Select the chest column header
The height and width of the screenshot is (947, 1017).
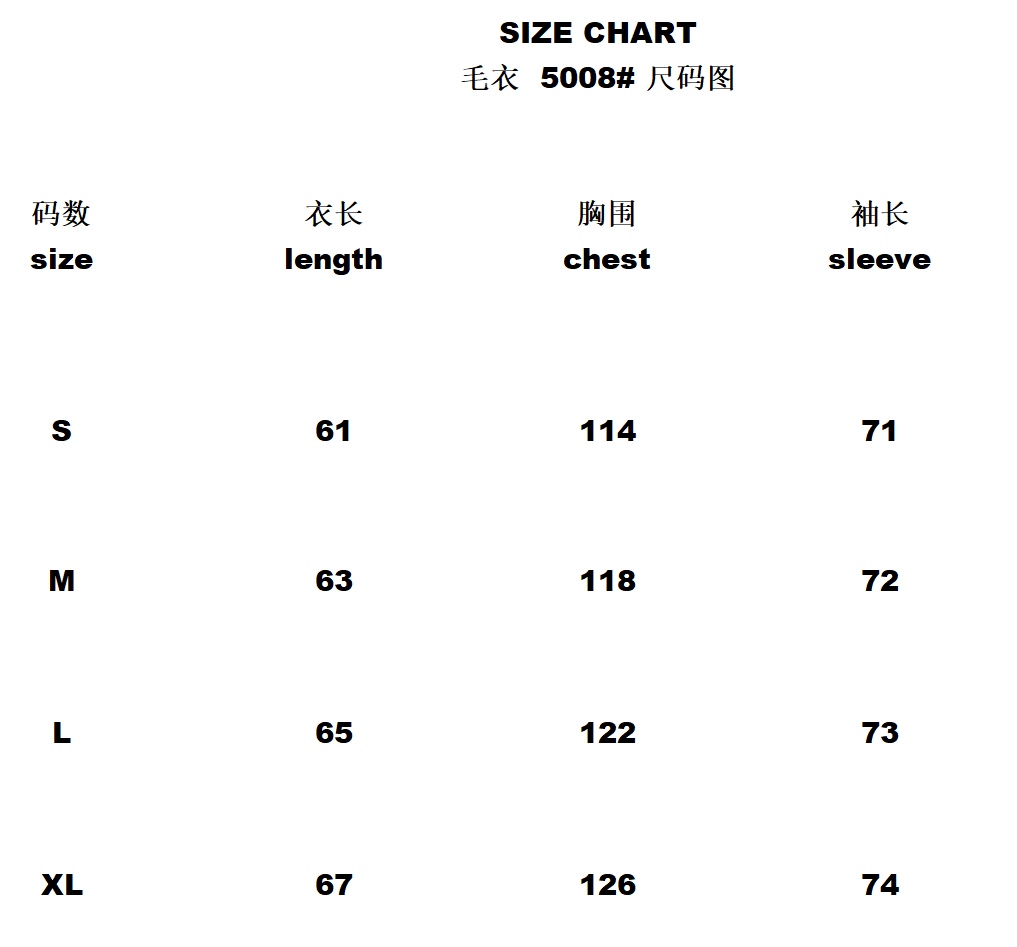[606, 259]
